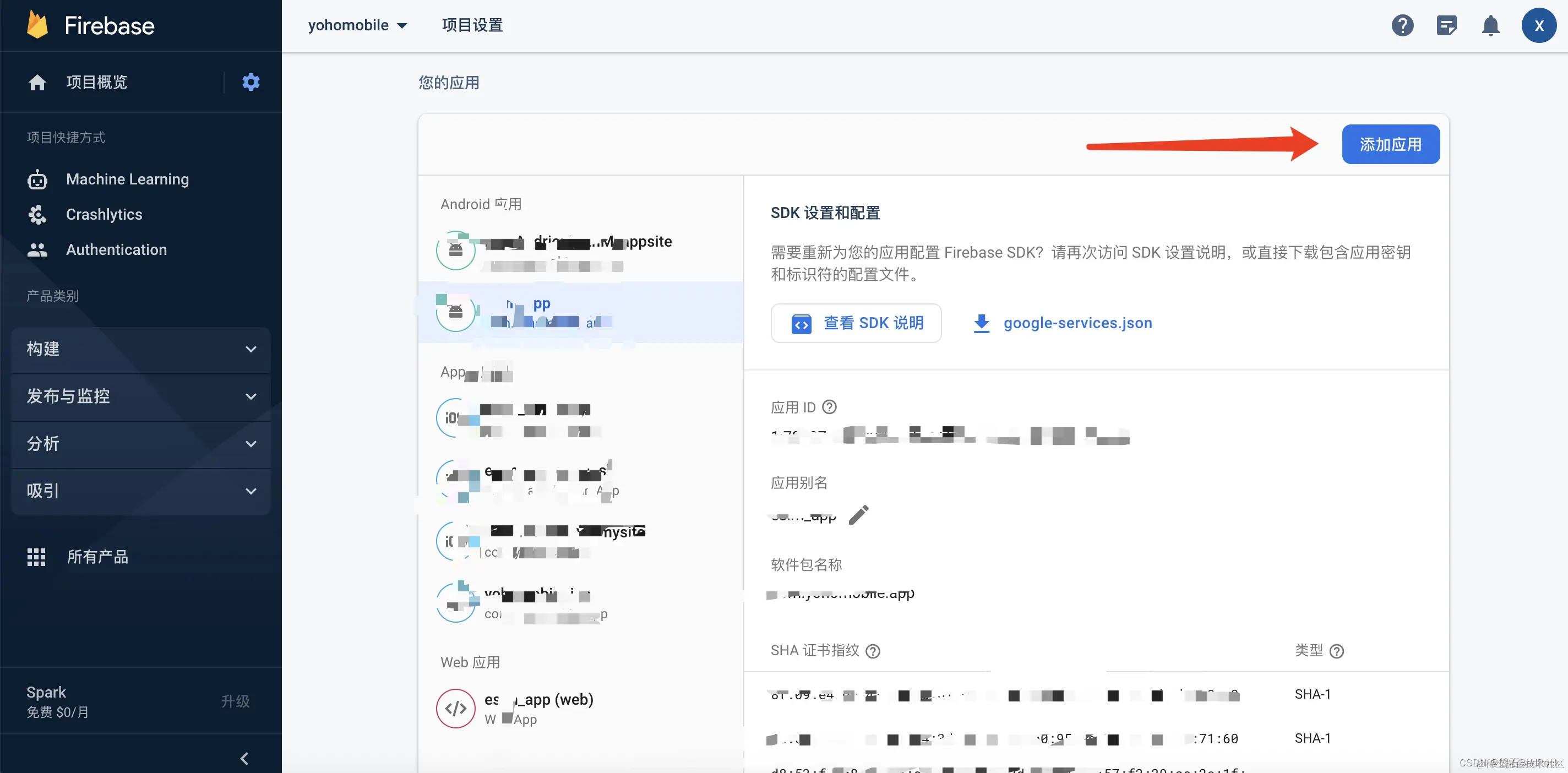Open the 项目概览 menu item
The image size is (1568, 773).
(96, 81)
